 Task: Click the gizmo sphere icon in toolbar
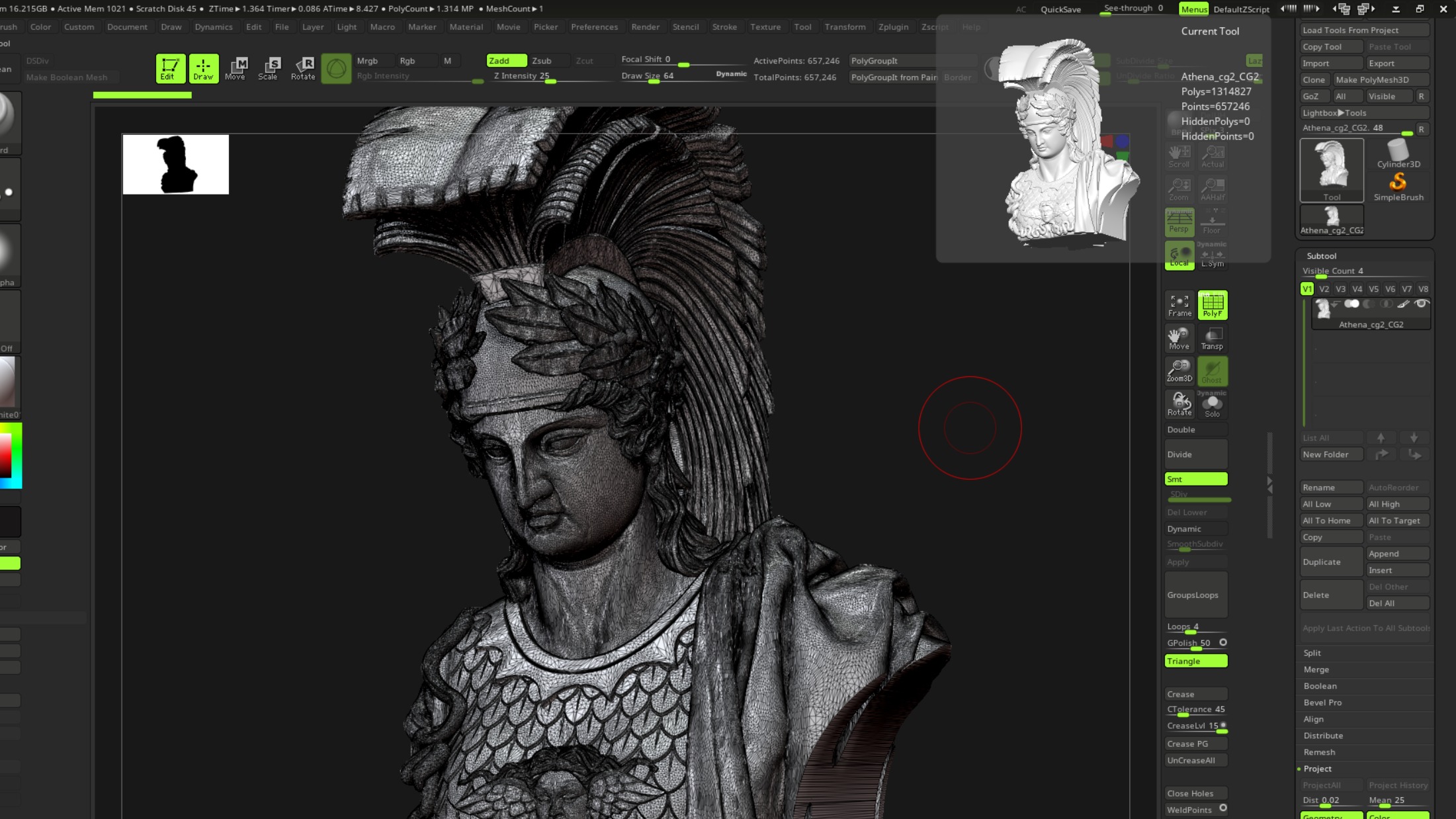point(336,68)
